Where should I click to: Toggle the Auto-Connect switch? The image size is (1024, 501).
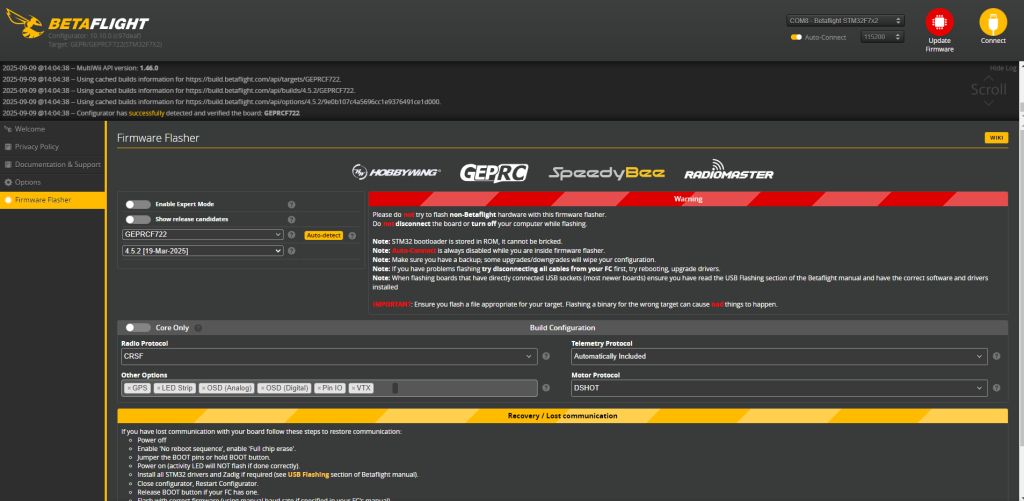pyautogui.click(x=796, y=37)
